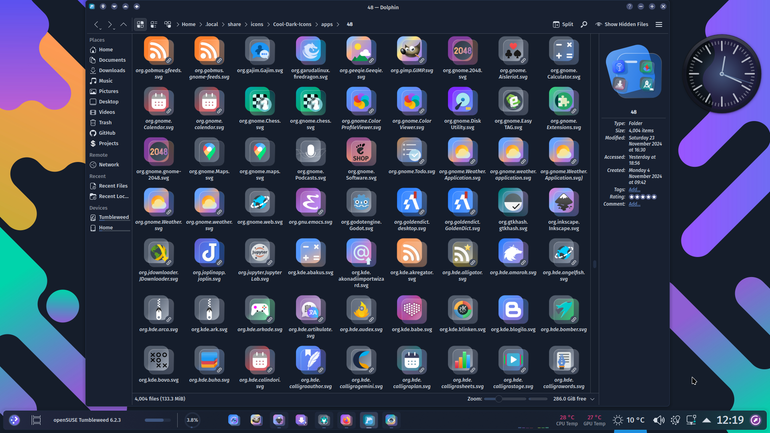Switch to Icons view mode
The image size is (770, 433).
pos(140,24)
